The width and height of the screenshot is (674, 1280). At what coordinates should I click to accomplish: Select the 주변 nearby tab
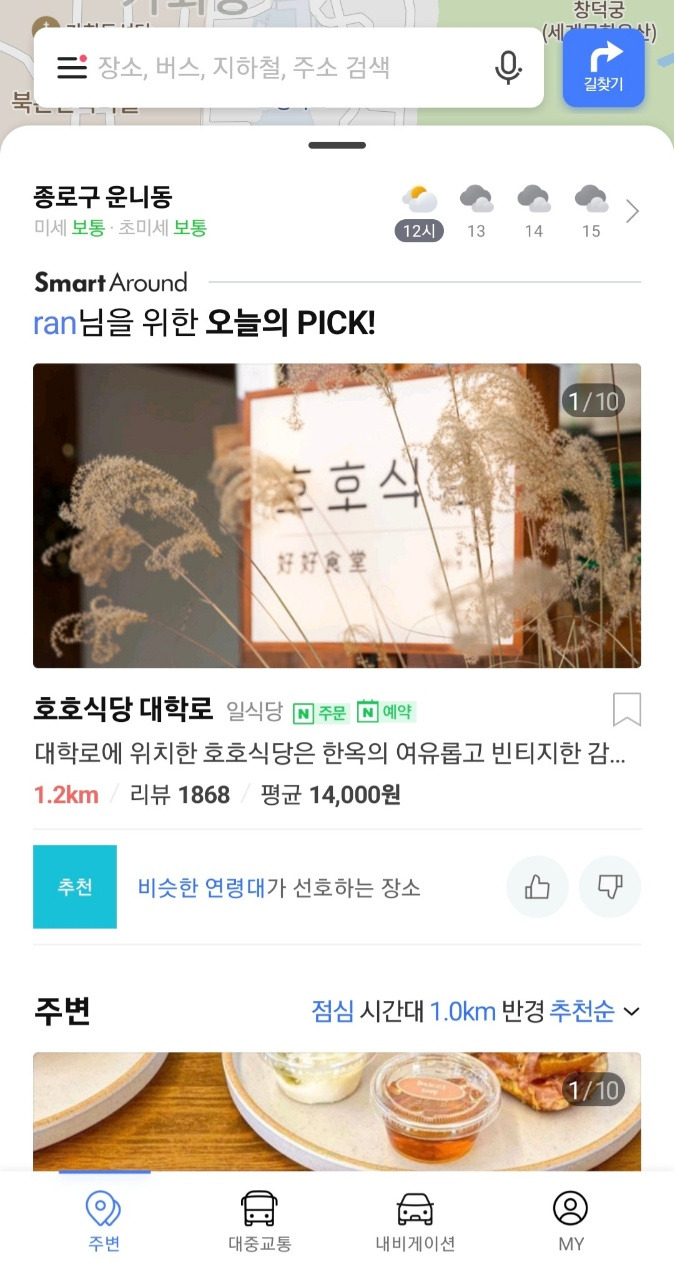pos(104,1222)
